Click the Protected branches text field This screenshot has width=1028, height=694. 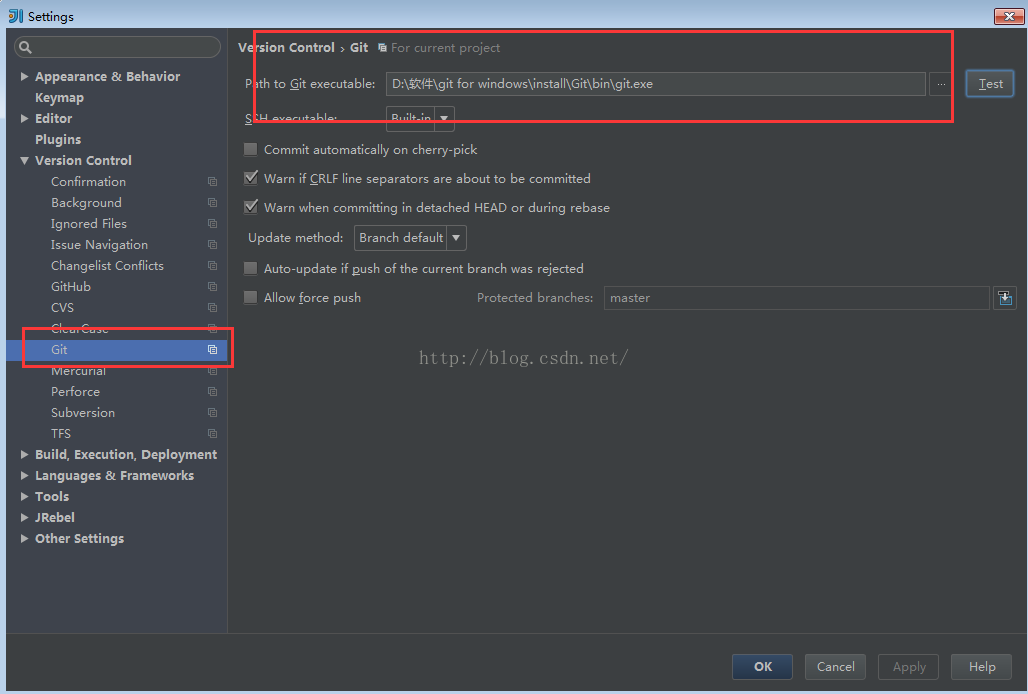pyautogui.click(x=796, y=298)
